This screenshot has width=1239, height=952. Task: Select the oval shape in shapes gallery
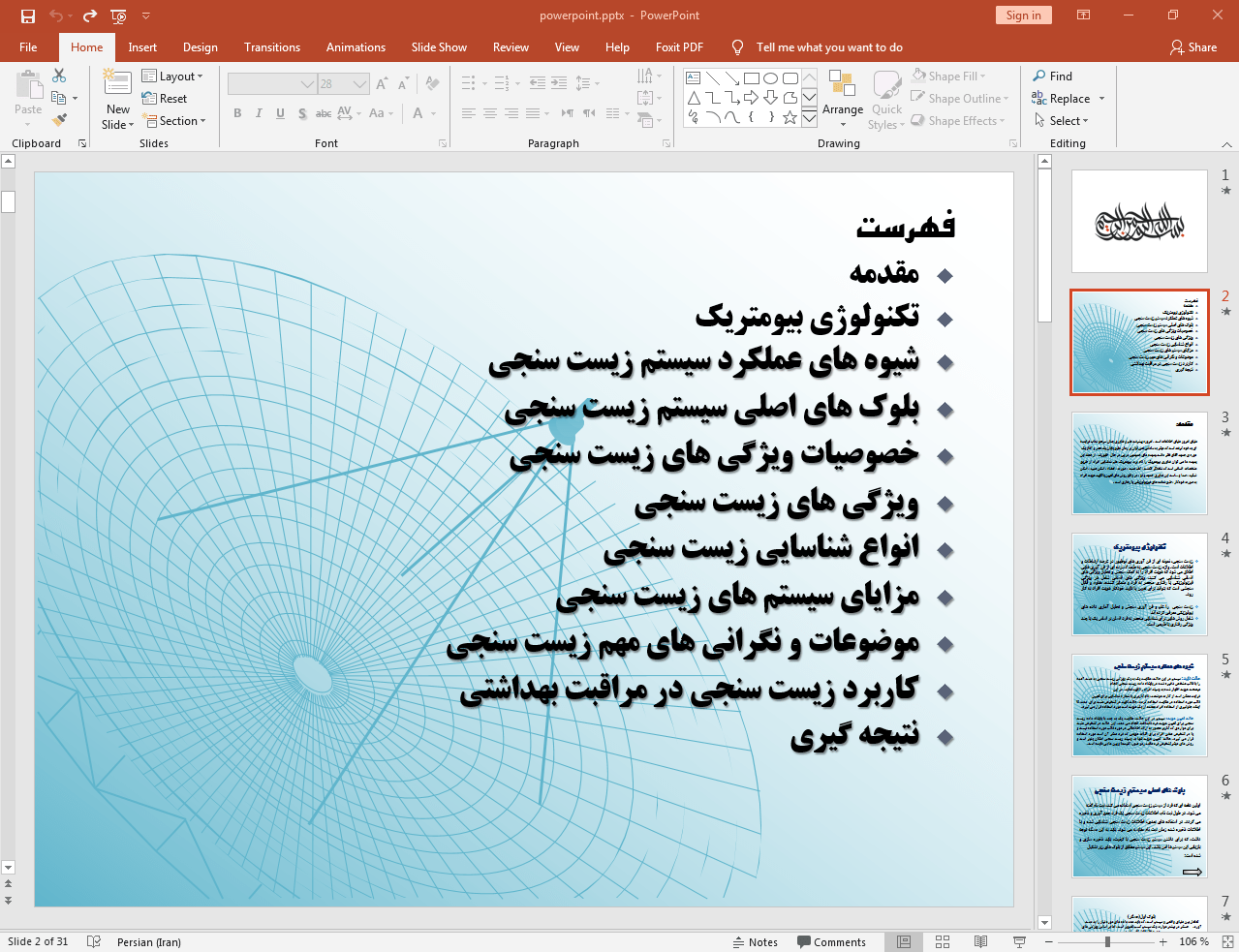click(x=770, y=78)
